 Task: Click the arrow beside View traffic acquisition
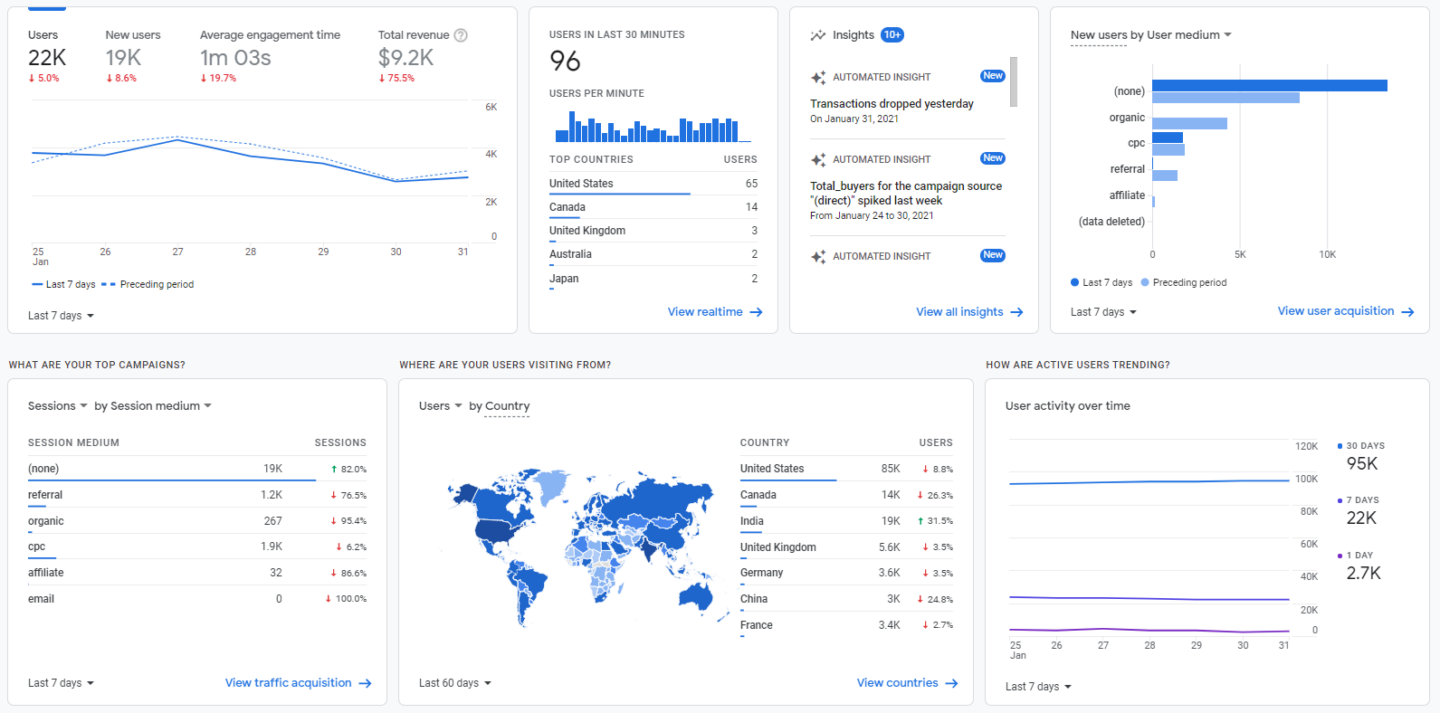(x=365, y=684)
